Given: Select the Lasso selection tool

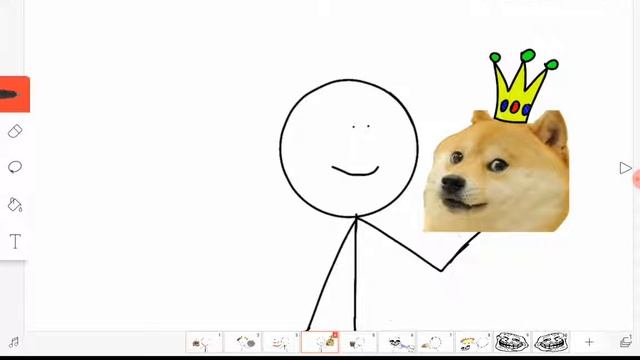Looking at the screenshot, I should [15, 167].
